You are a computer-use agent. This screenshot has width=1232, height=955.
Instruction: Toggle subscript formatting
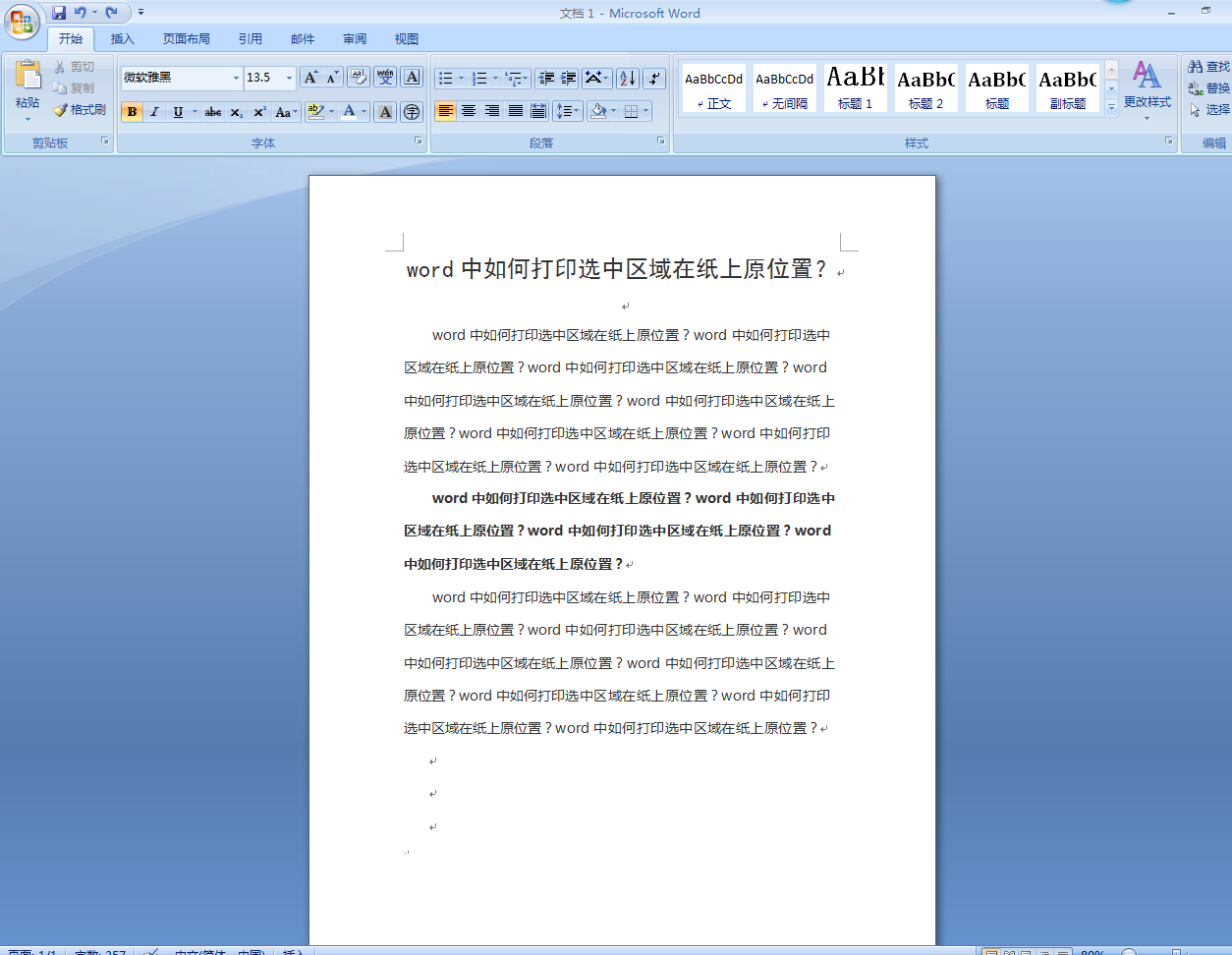coord(237,112)
